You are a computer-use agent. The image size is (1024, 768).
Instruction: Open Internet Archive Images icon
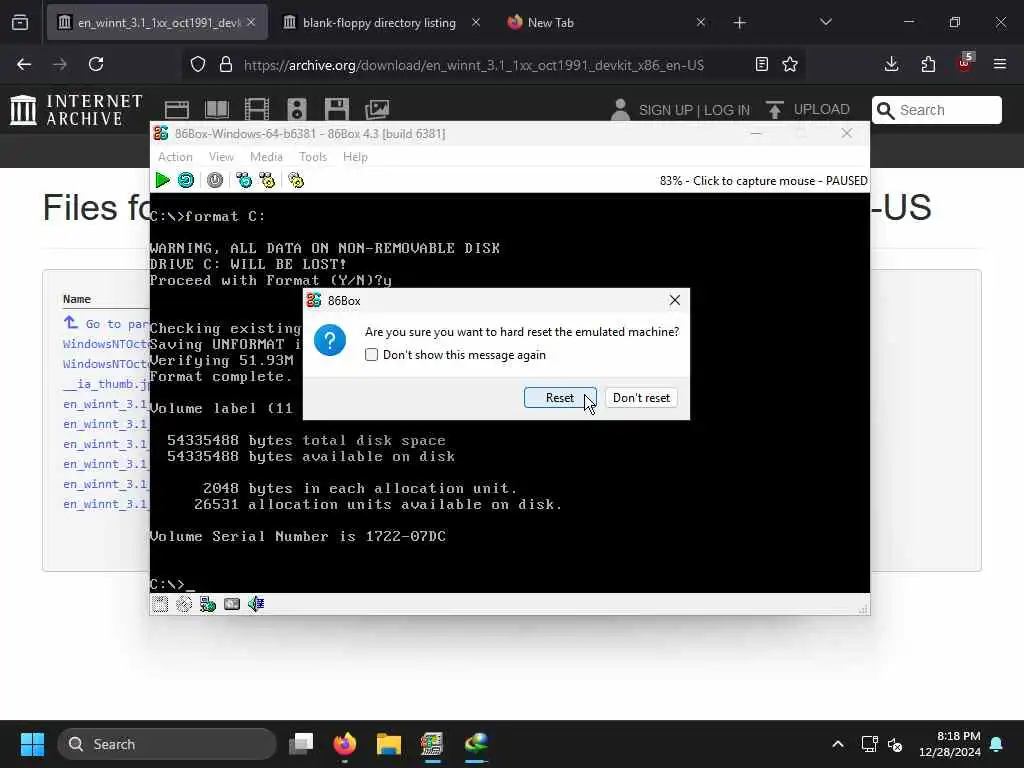pos(377,110)
